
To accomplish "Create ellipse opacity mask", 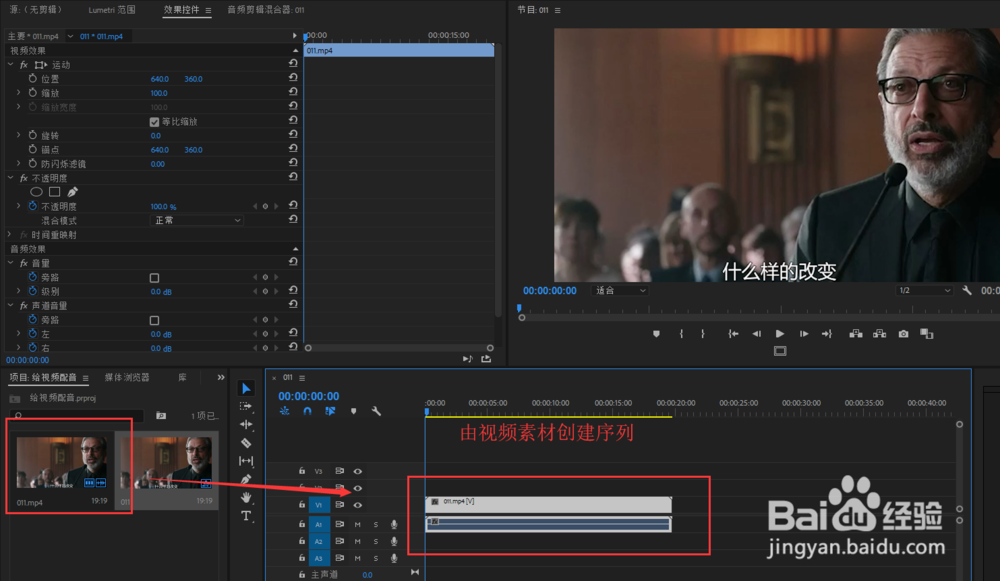I will point(36,192).
